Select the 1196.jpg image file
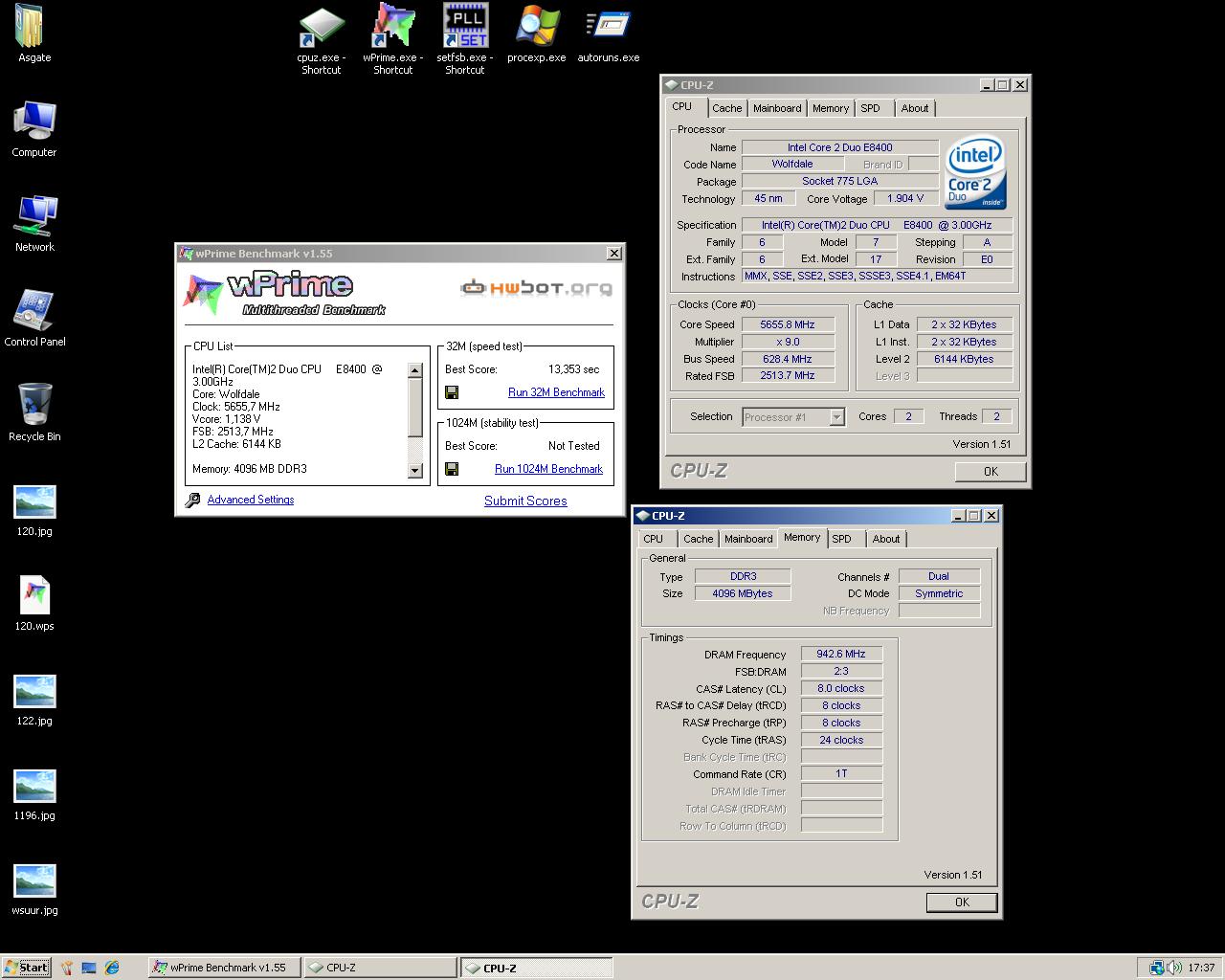The height and width of the screenshot is (980, 1225). pyautogui.click(x=34, y=793)
